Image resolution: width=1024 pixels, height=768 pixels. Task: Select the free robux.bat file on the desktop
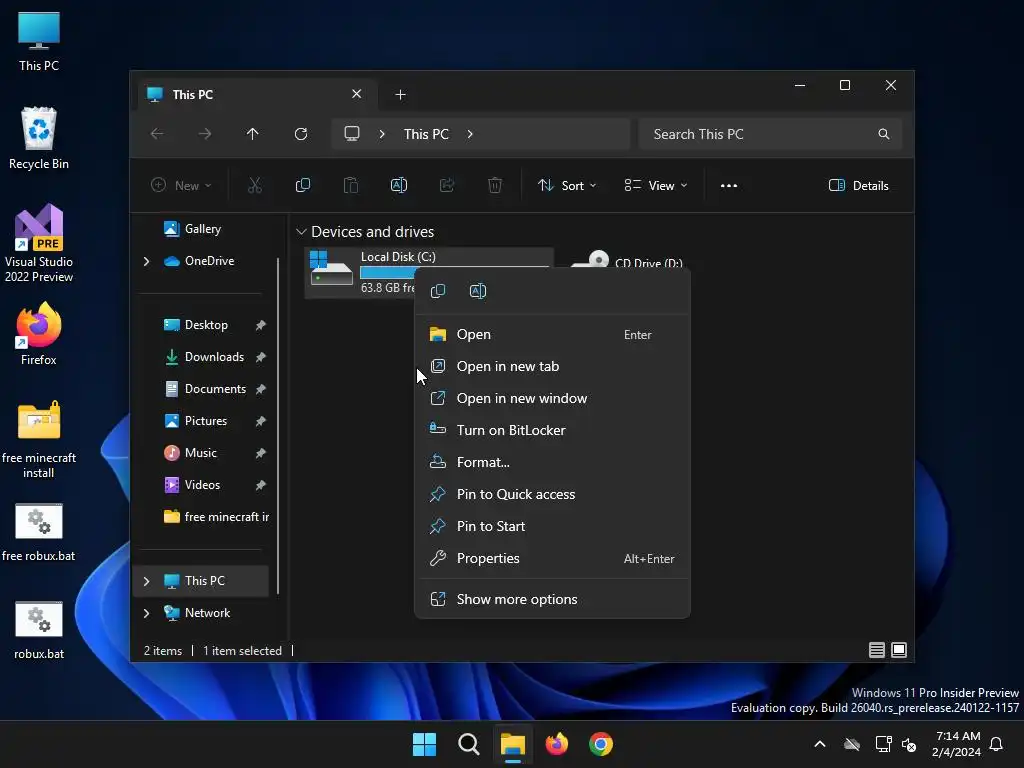point(39,532)
